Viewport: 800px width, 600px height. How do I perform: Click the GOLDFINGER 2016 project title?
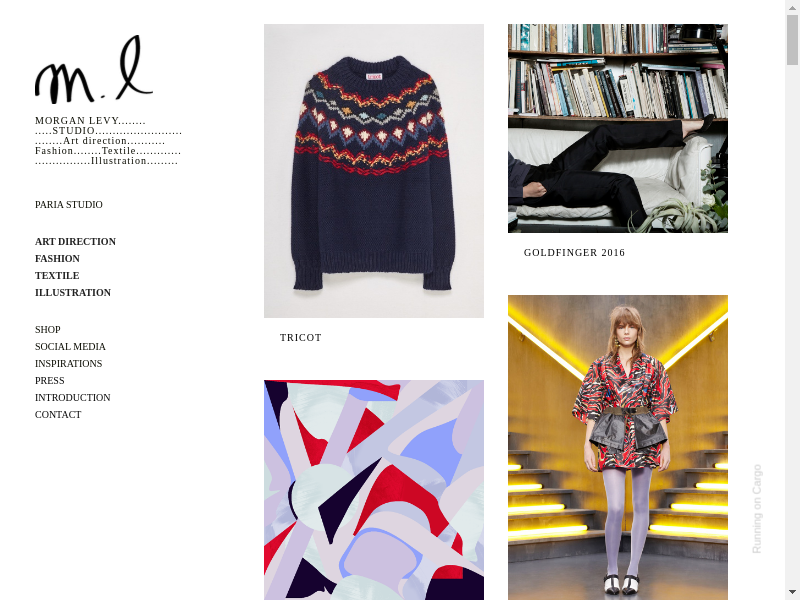point(574,253)
